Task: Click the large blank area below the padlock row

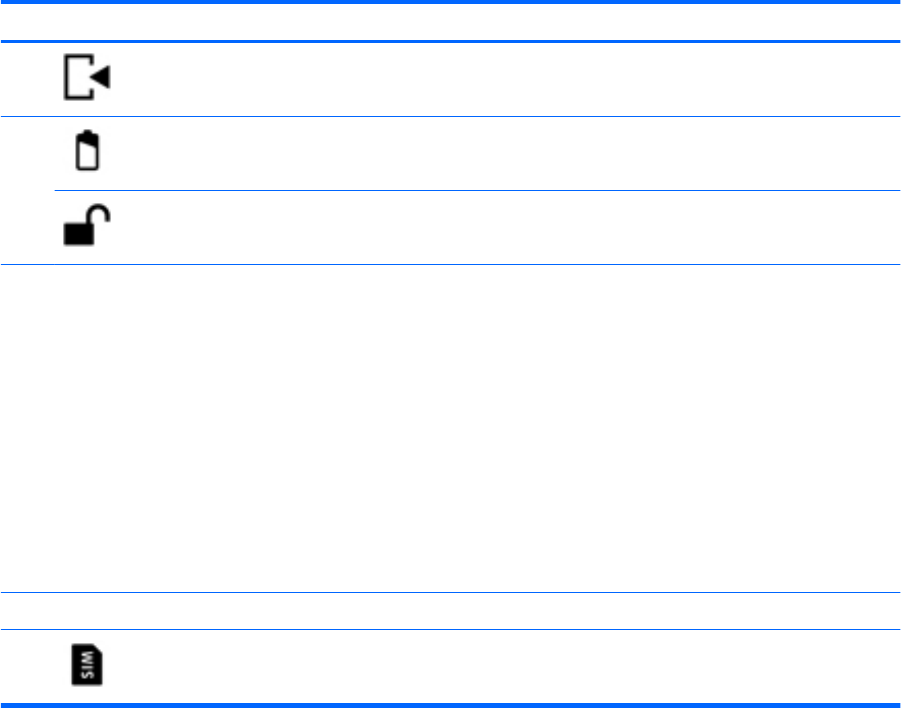Action: coord(450,428)
